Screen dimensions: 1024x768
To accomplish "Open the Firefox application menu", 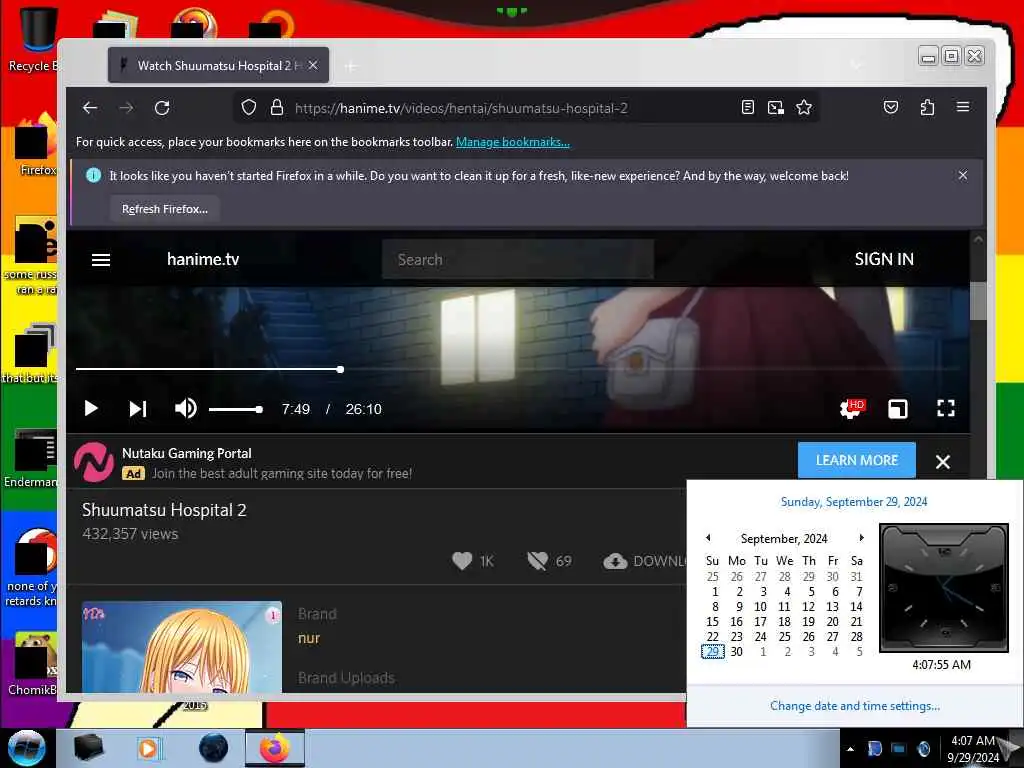I will (x=963, y=106).
